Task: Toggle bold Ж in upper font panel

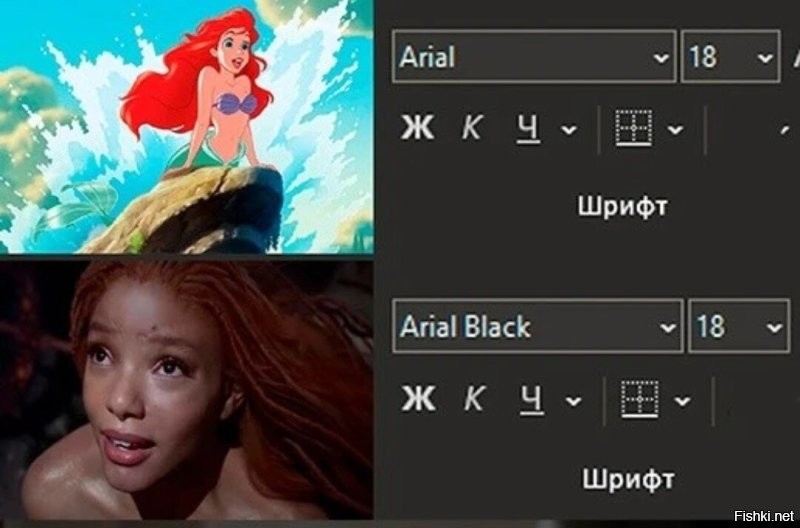Action: [417, 127]
